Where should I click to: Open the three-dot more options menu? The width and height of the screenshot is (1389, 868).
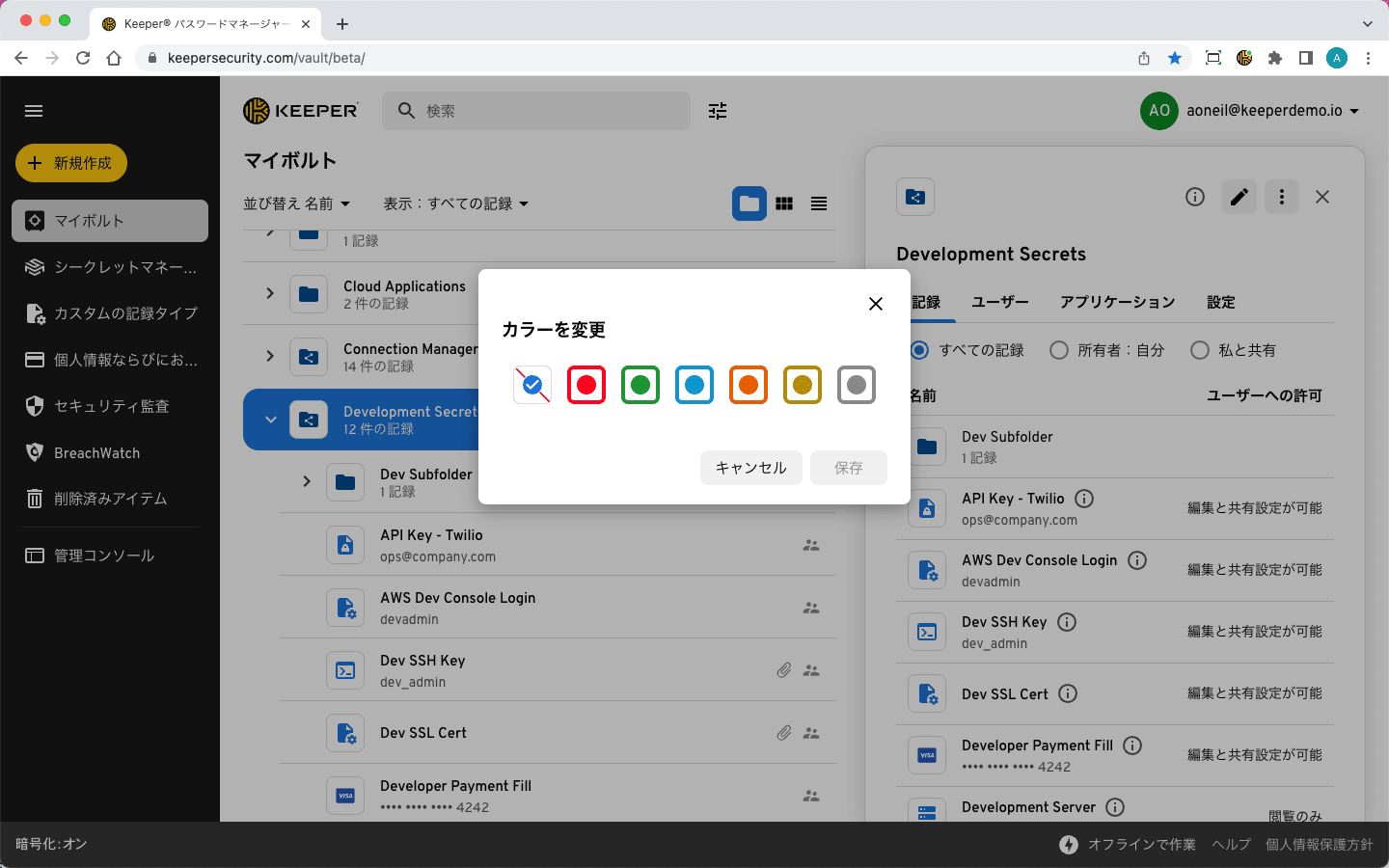[x=1281, y=197]
